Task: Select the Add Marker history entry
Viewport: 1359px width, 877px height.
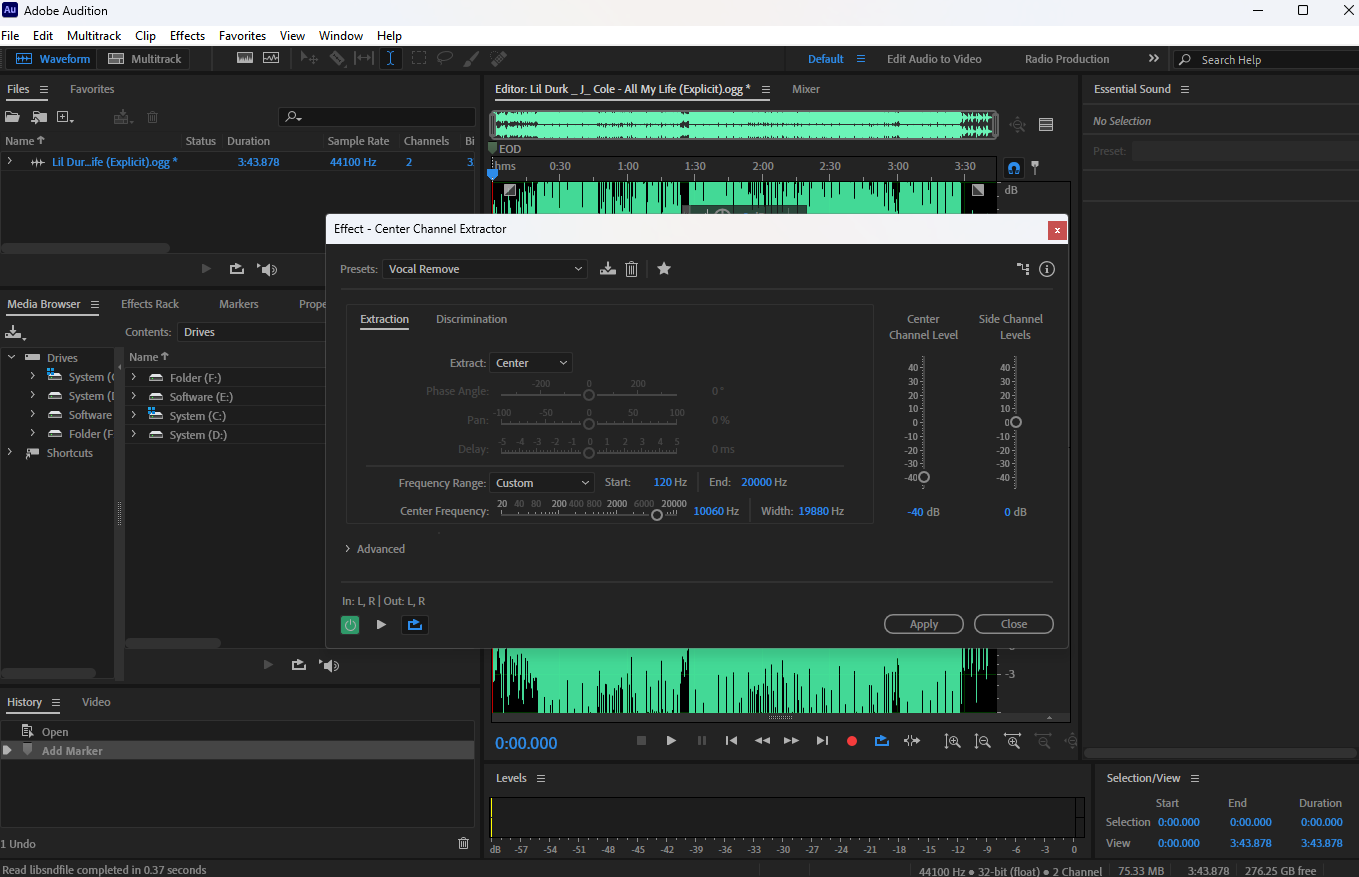Action: pos(237,750)
